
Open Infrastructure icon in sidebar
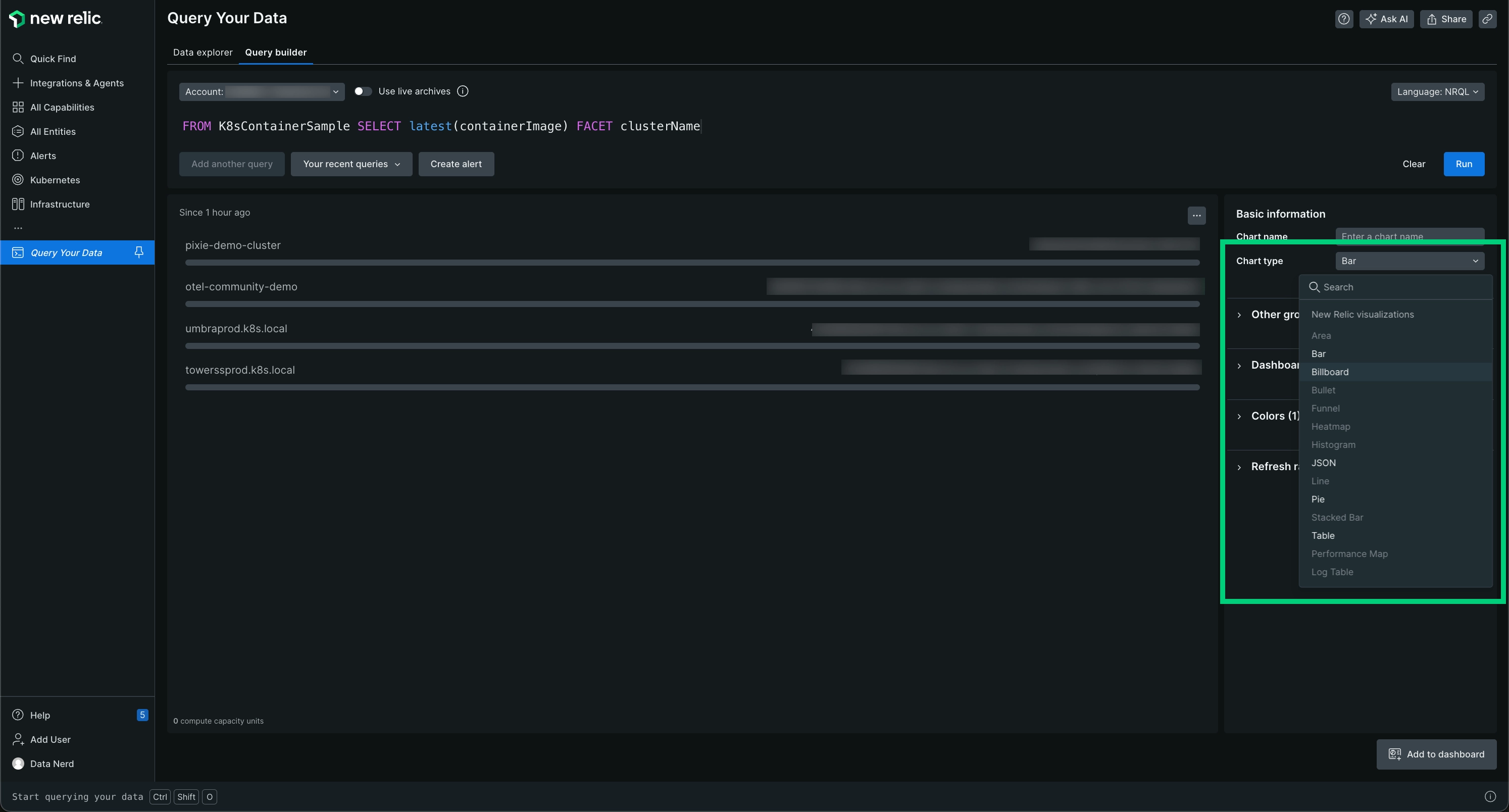tap(18, 204)
